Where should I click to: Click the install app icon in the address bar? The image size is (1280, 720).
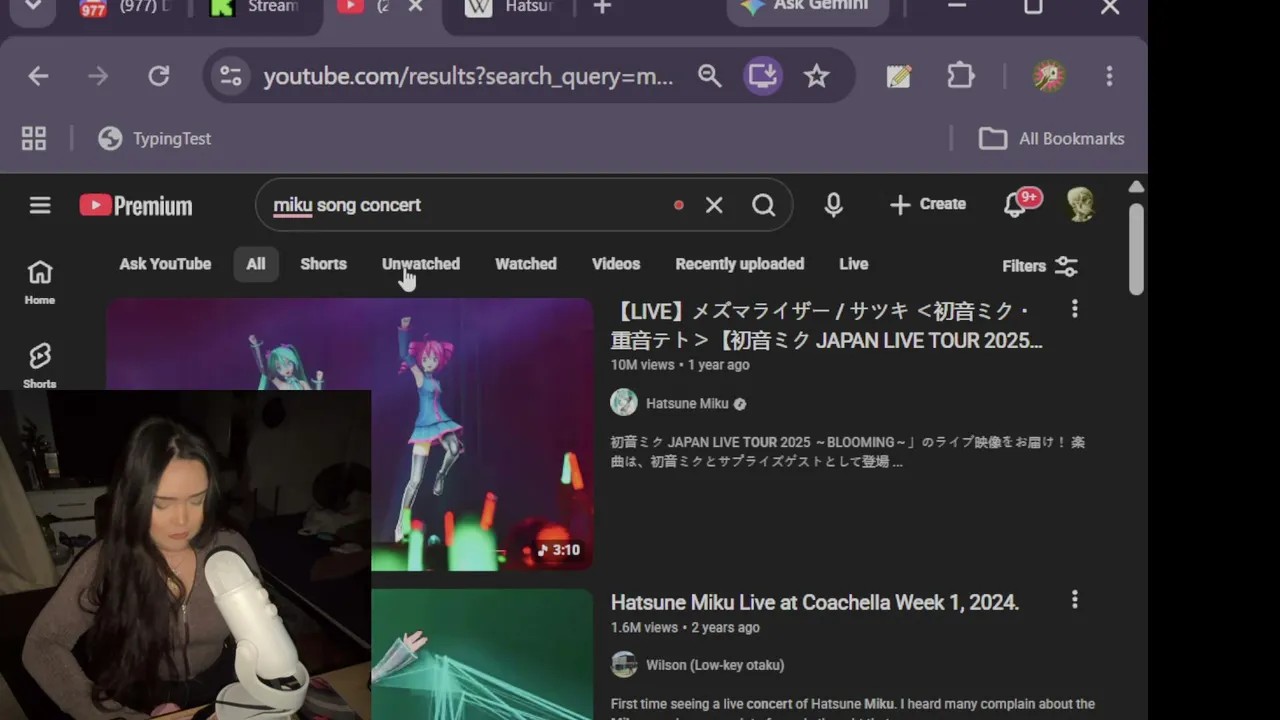pos(763,76)
